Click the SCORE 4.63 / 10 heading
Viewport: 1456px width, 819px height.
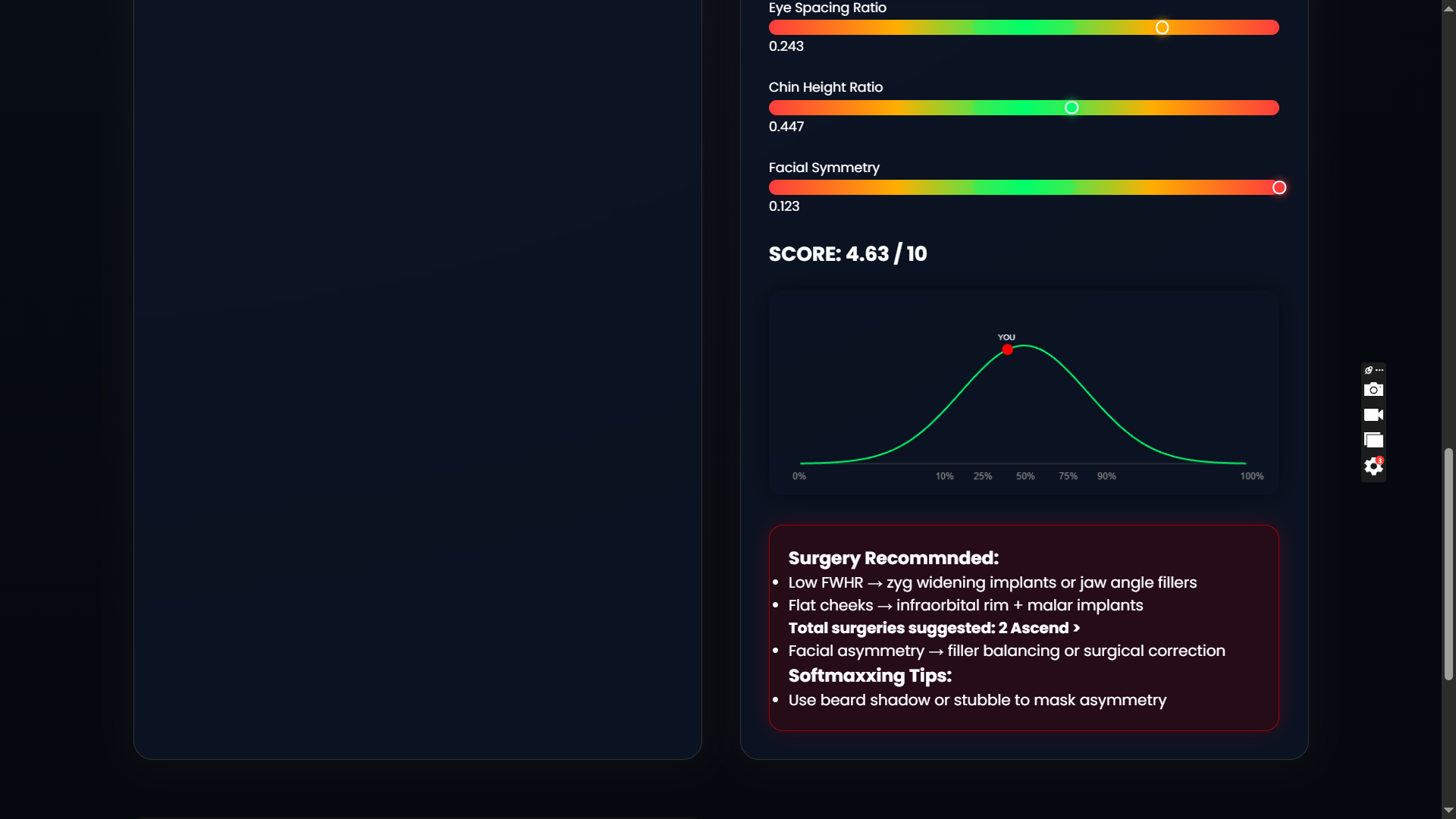pyautogui.click(x=847, y=254)
